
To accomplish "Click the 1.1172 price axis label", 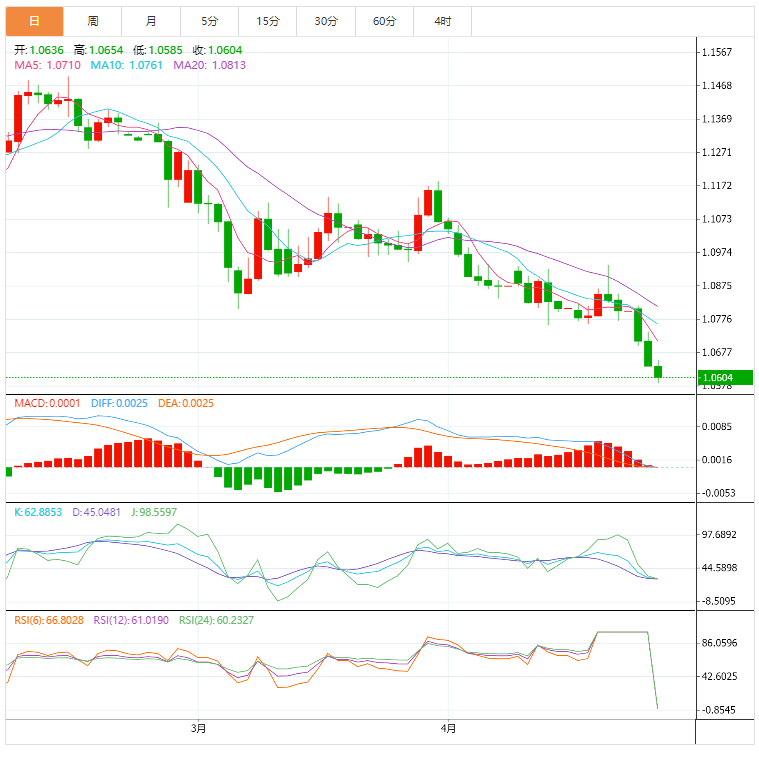I will pos(717,186).
